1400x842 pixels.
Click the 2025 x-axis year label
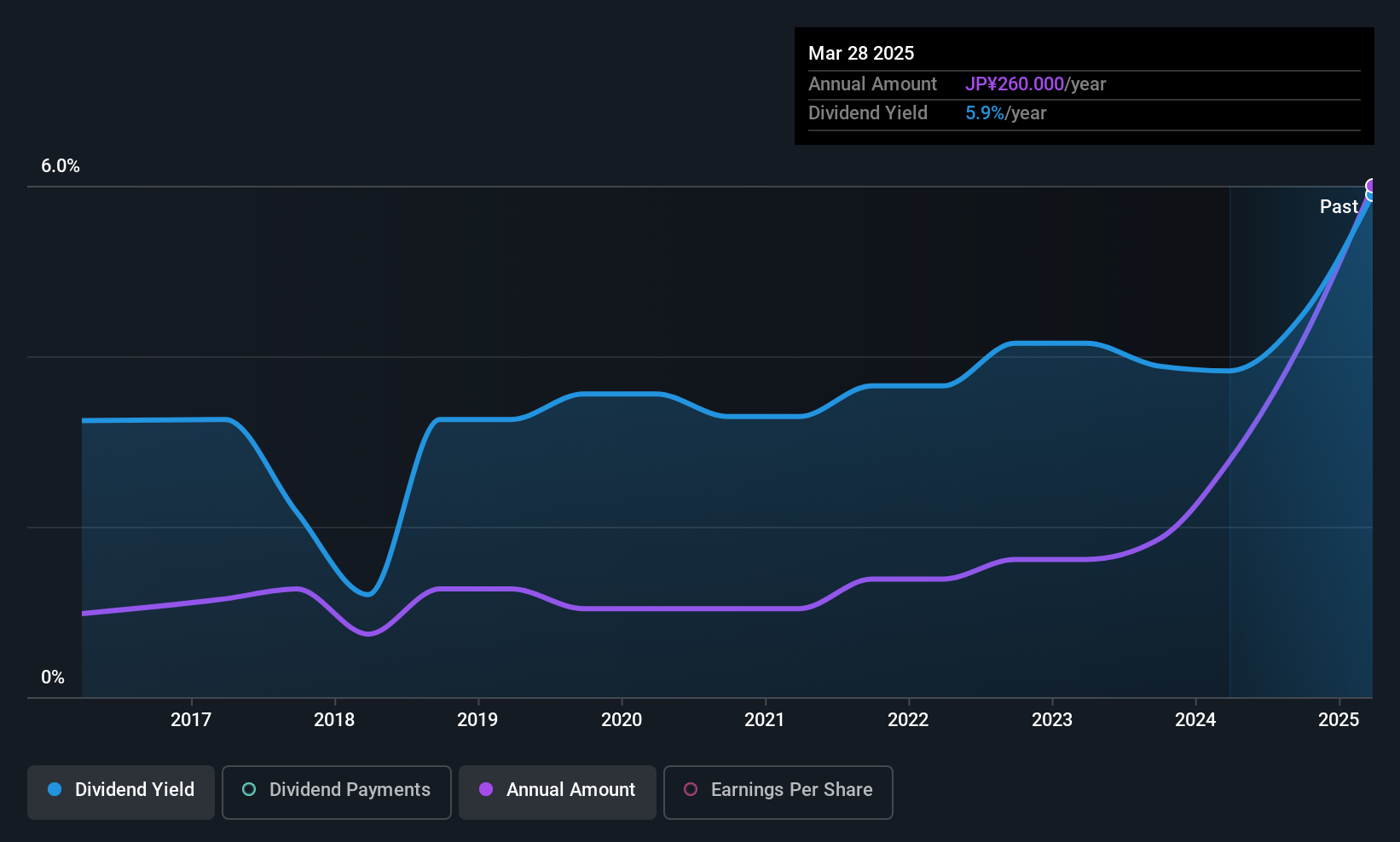[1339, 719]
